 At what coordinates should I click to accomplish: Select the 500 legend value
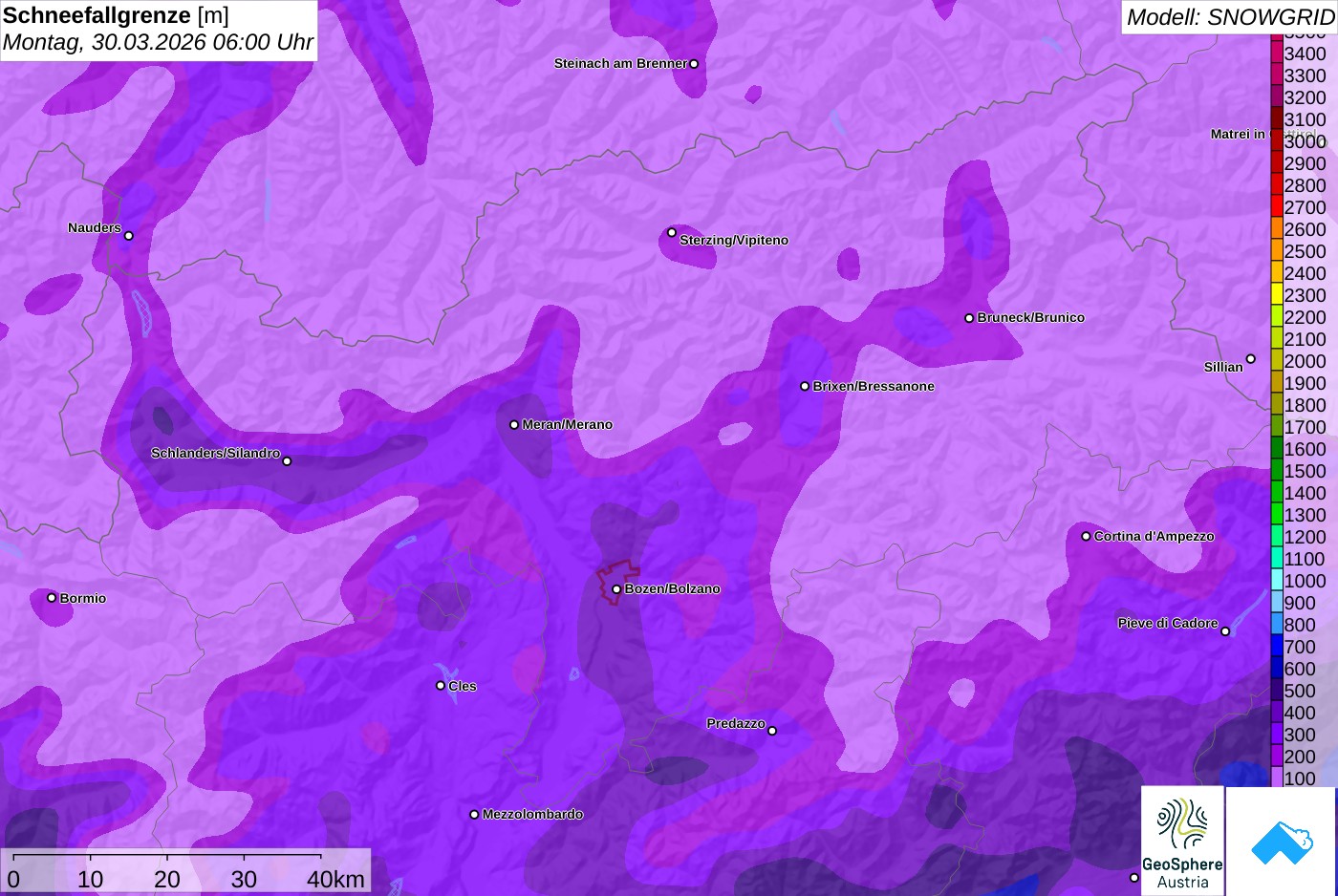[1300, 692]
